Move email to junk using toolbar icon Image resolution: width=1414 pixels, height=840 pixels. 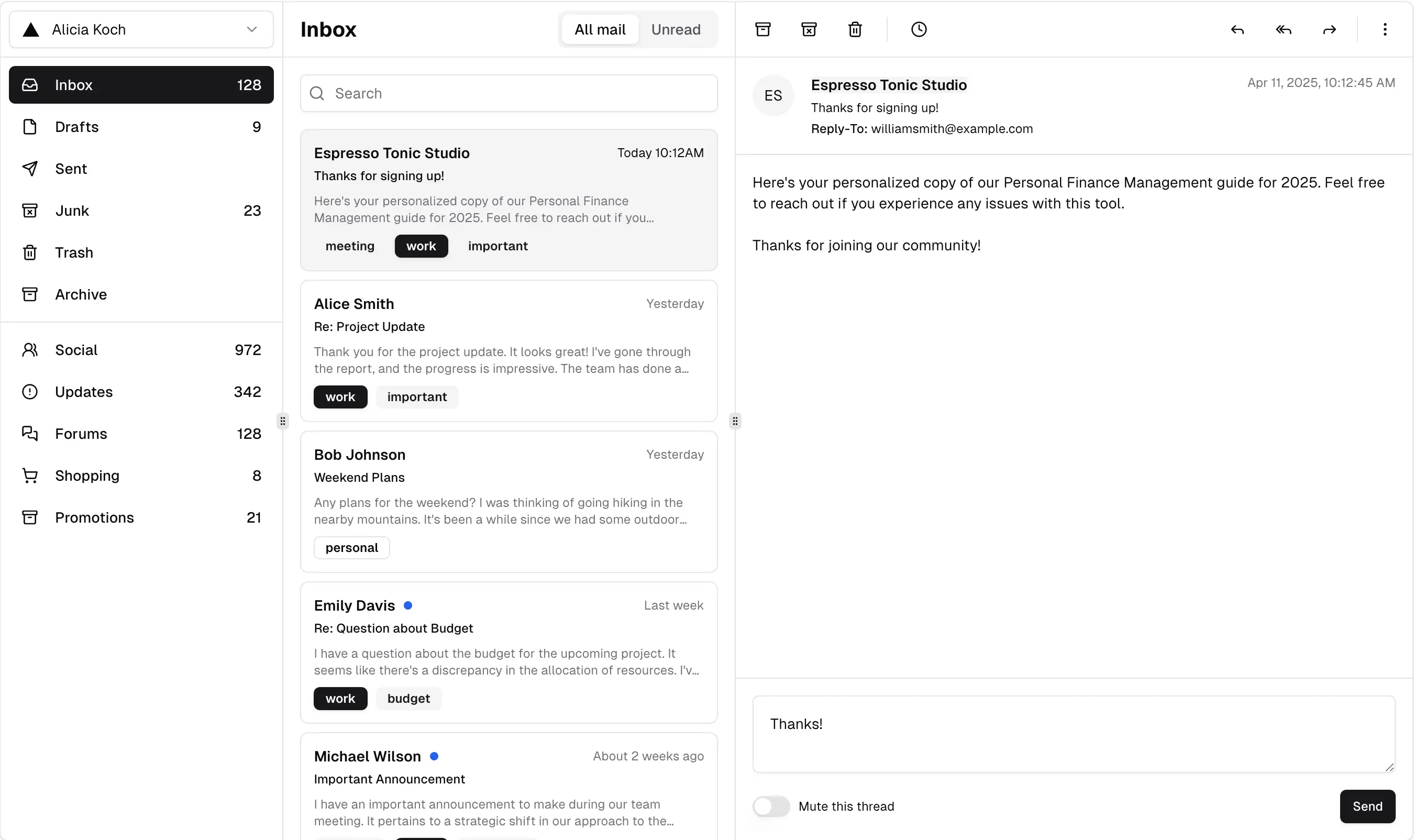point(809,29)
